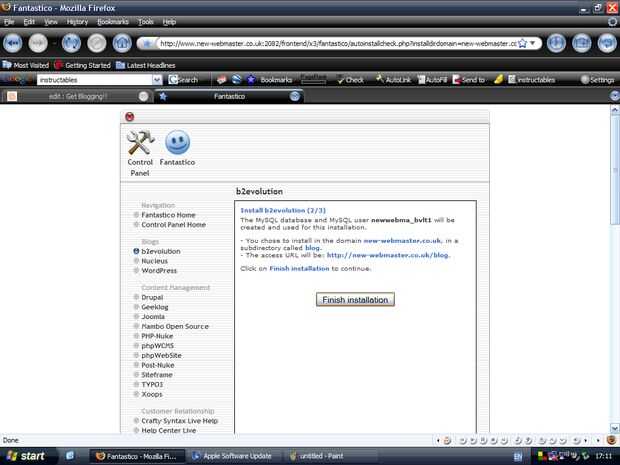Open the Bookmarks menu
This screenshot has height=465, width=620.
point(113,22)
